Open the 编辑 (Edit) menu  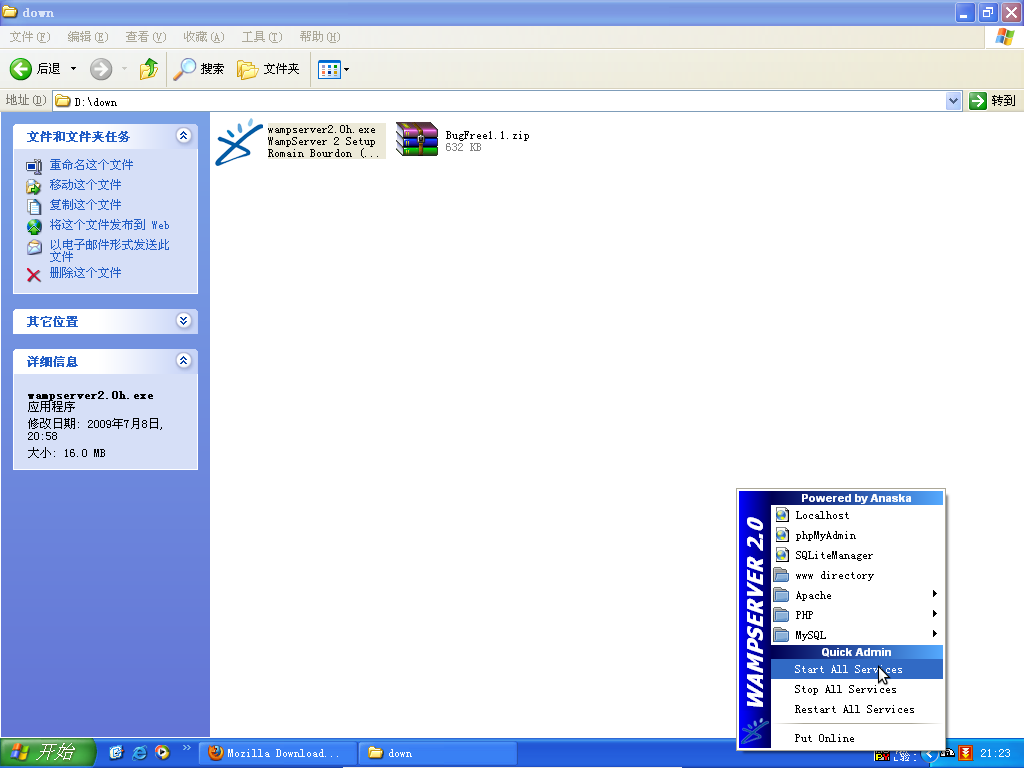pyautogui.click(x=88, y=37)
